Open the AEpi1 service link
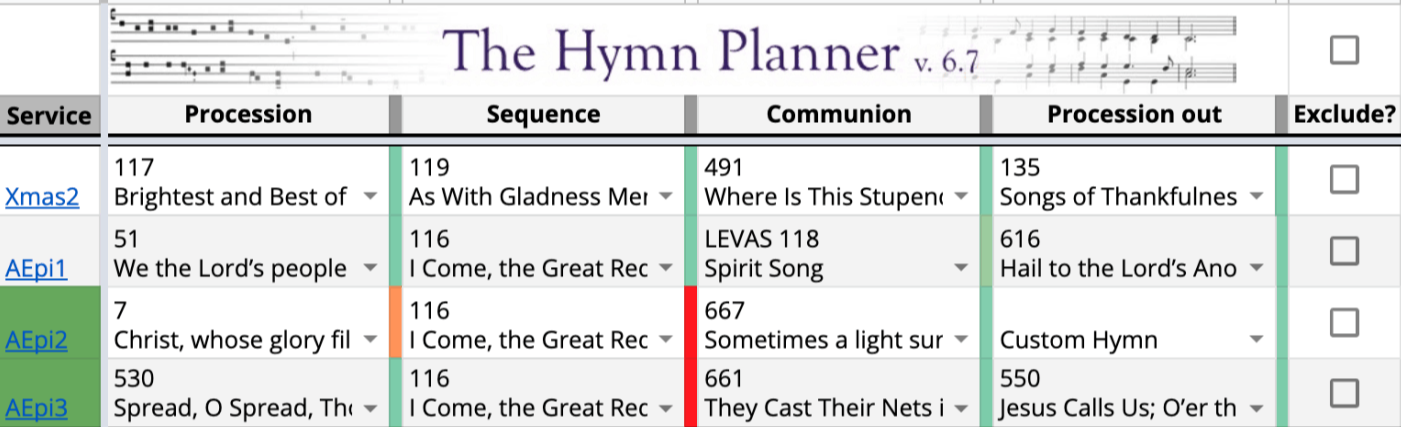Viewport: 1401px width, 427px height. point(36,269)
